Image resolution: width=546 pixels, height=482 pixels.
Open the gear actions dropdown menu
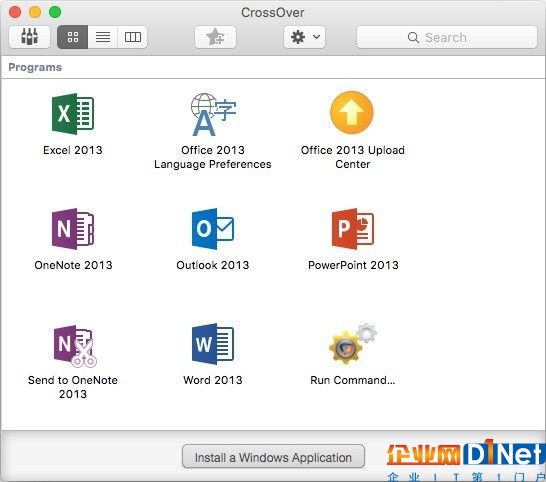point(304,37)
